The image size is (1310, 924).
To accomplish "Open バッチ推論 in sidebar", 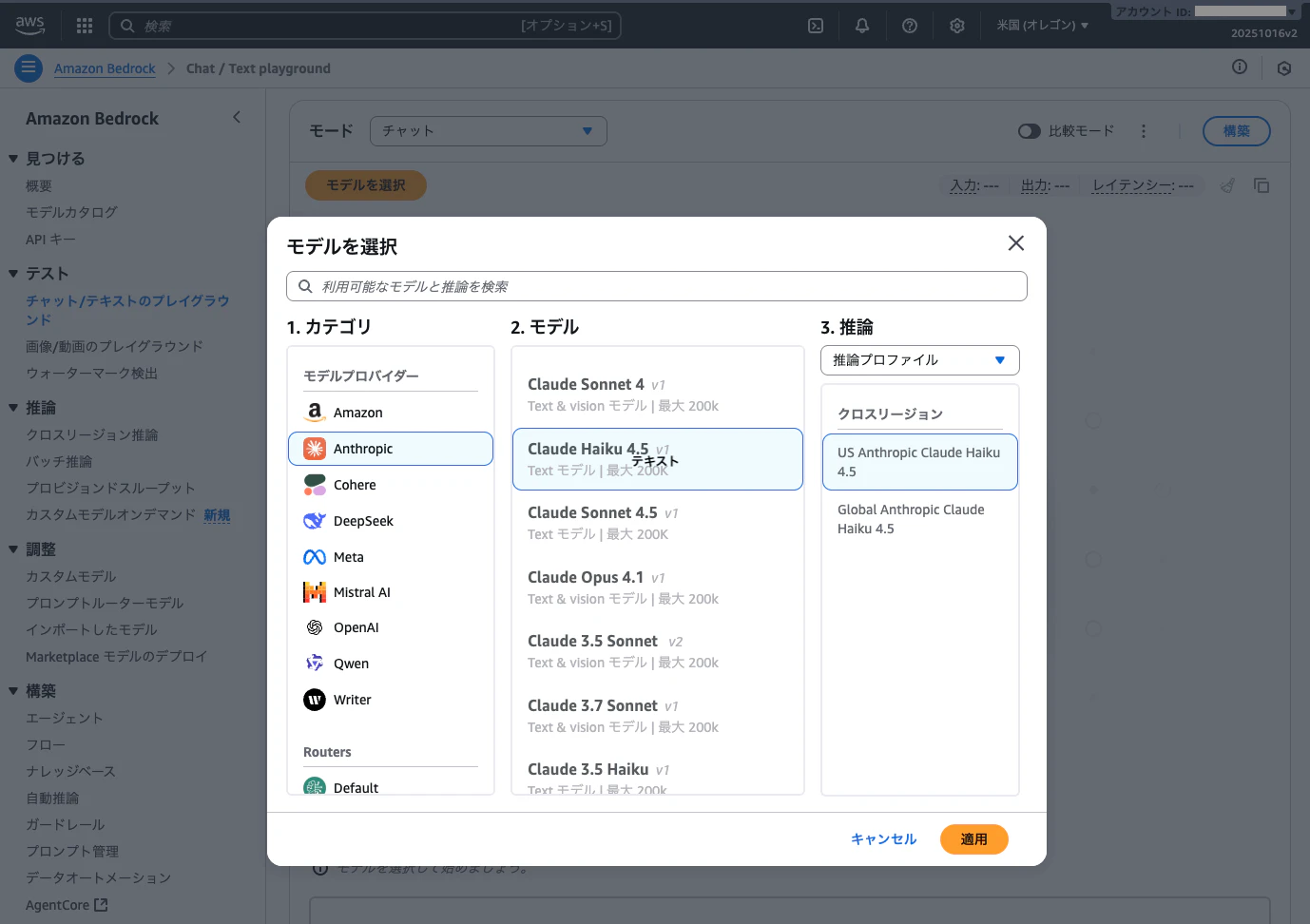I will [59, 461].
